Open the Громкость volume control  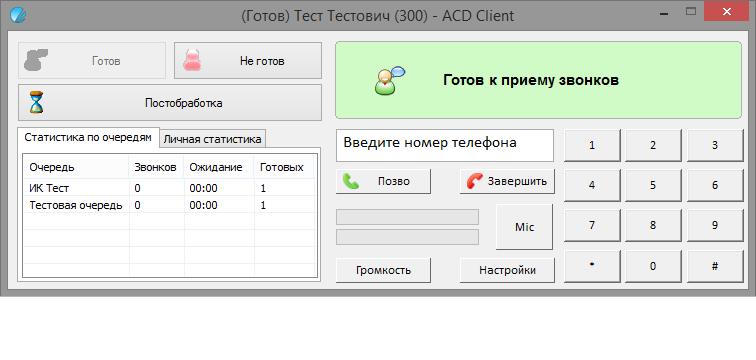click(383, 270)
